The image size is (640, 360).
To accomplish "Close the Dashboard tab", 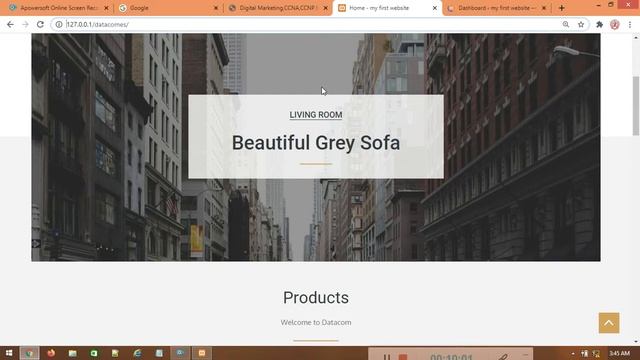I will pyautogui.click(x=544, y=8).
